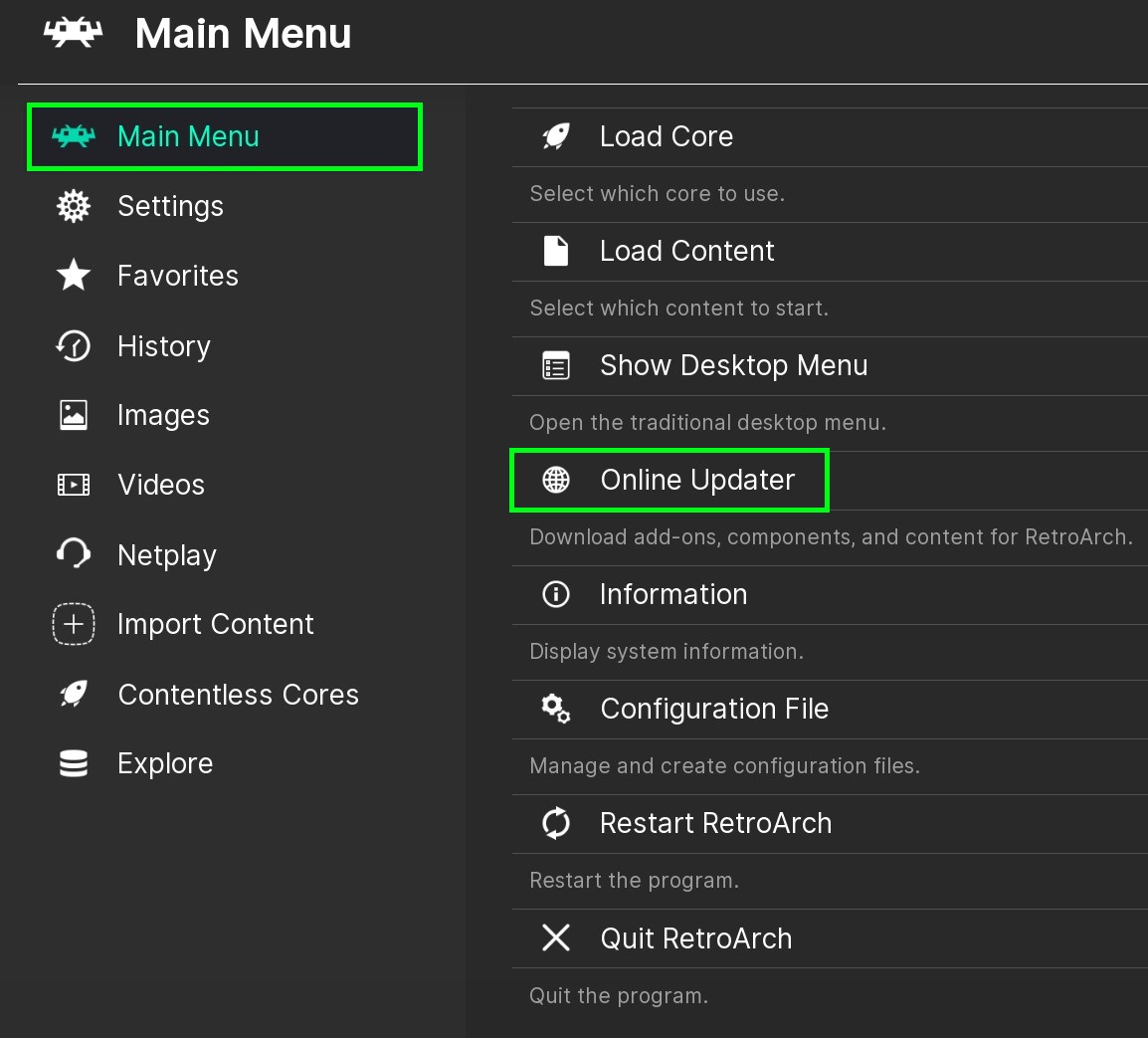Click the Favorites star icon
This screenshot has width=1148, height=1038.
(74, 276)
